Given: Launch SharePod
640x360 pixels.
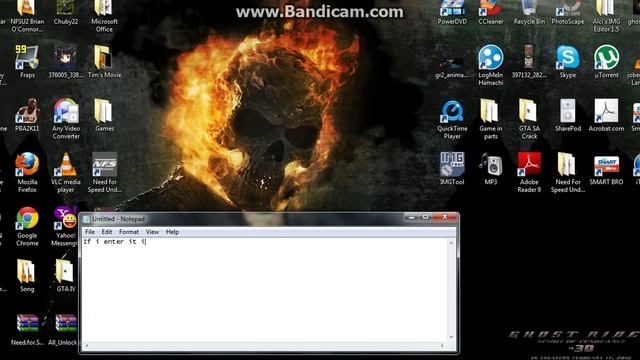Looking at the screenshot, I should coord(568,115).
